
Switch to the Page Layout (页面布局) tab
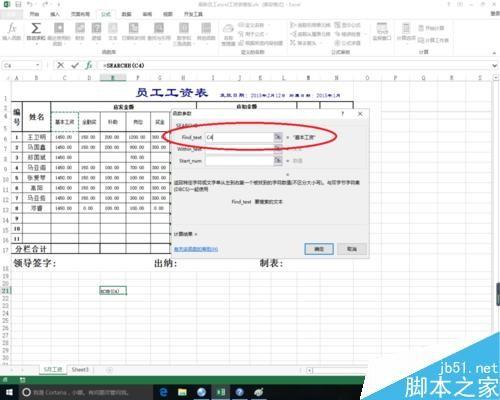[80, 14]
